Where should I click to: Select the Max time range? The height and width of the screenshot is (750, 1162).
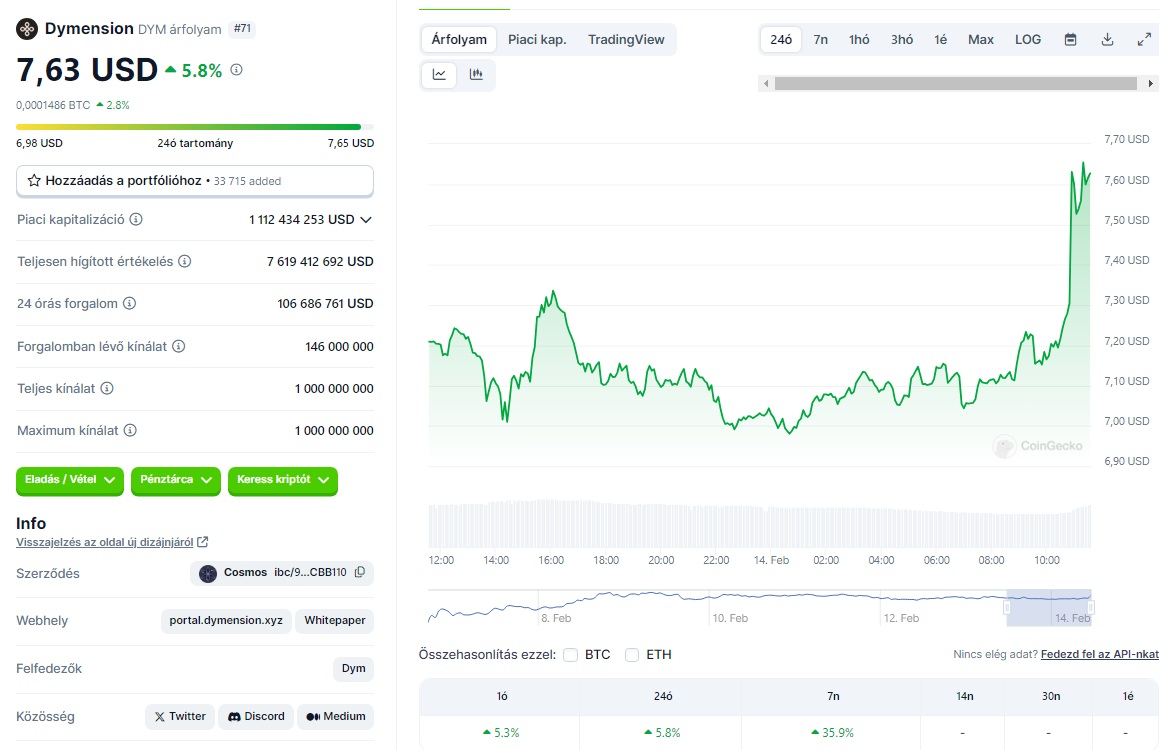coord(980,39)
